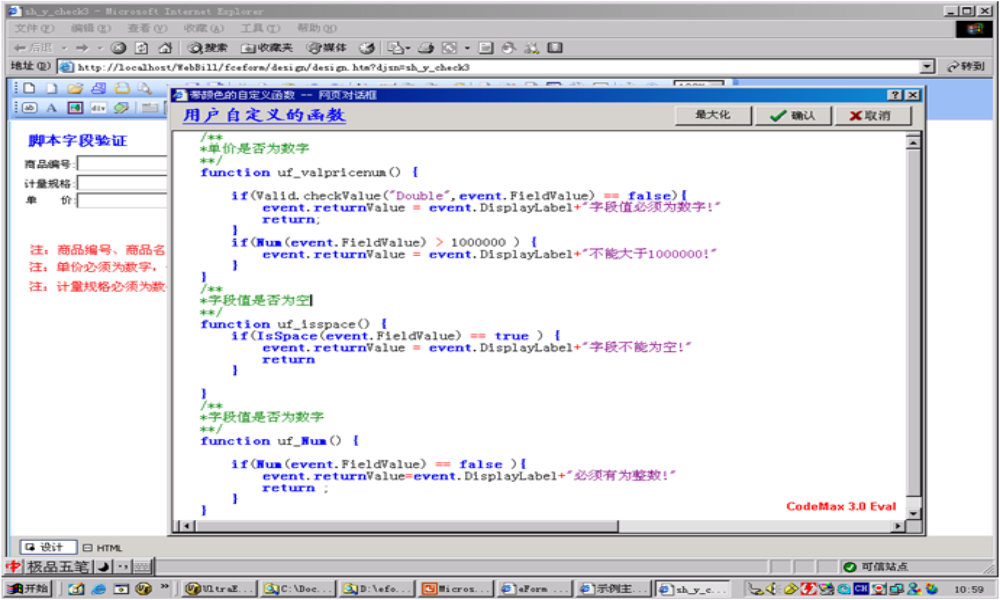
Task: Click 'function uf_valpricenum()' code line
Action: tap(309, 172)
